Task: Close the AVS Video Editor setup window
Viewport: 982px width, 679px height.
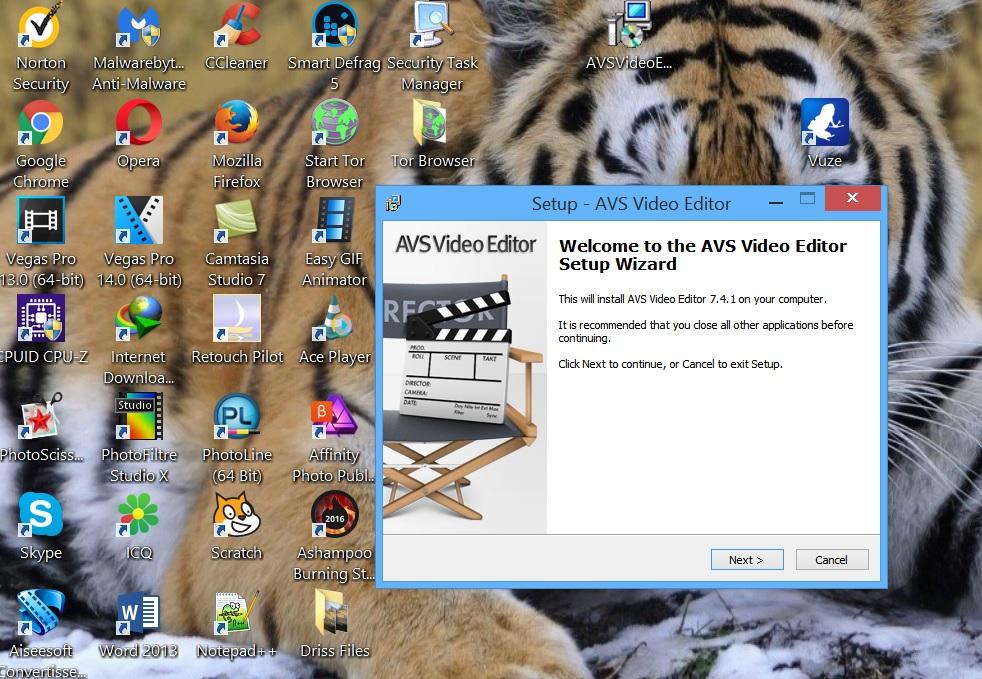Action: [x=852, y=198]
